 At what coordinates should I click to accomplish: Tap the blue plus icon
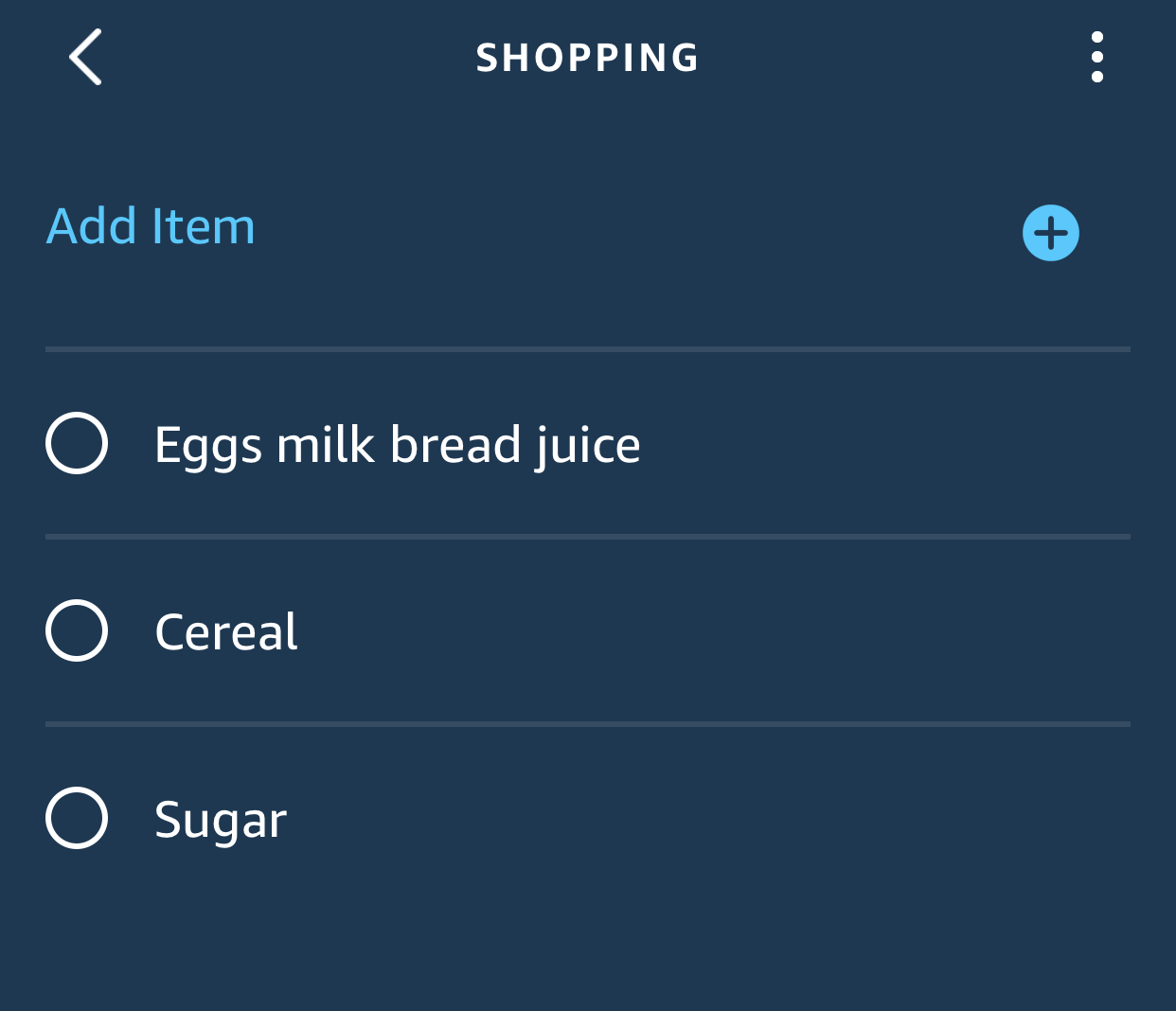pos(1050,232)
